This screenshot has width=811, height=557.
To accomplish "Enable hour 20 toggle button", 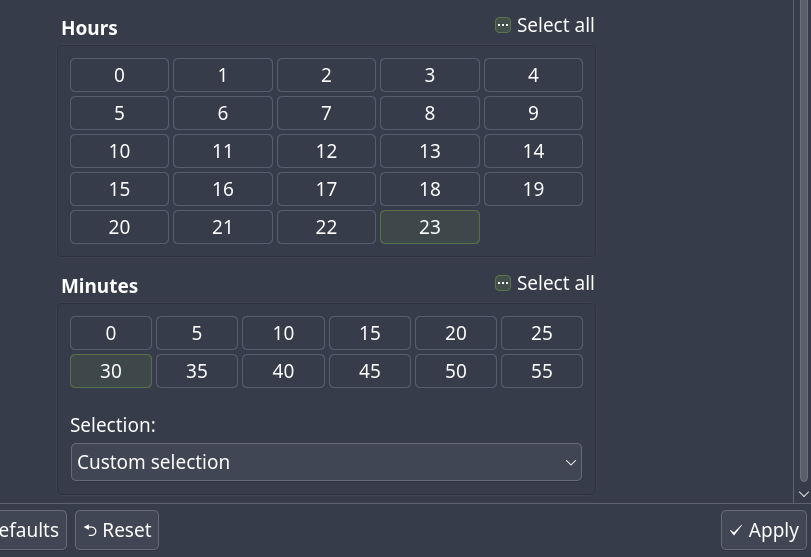I will point(119,227).
